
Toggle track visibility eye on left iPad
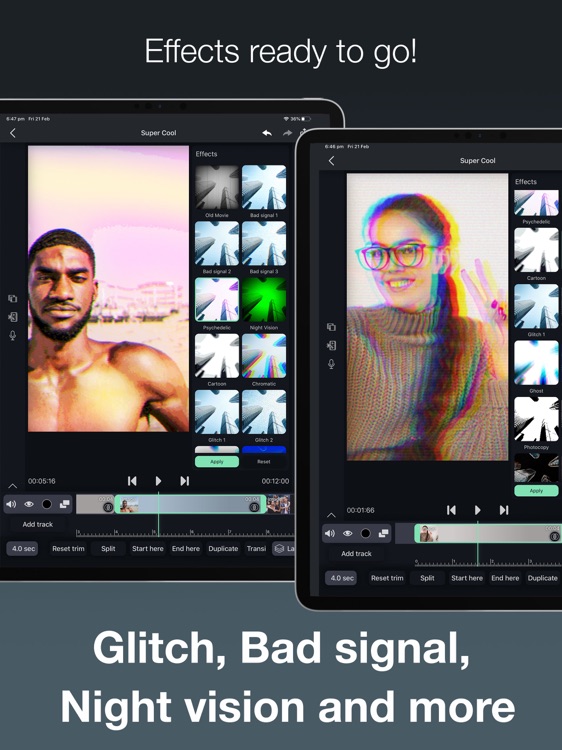click(x=29, y=504)
